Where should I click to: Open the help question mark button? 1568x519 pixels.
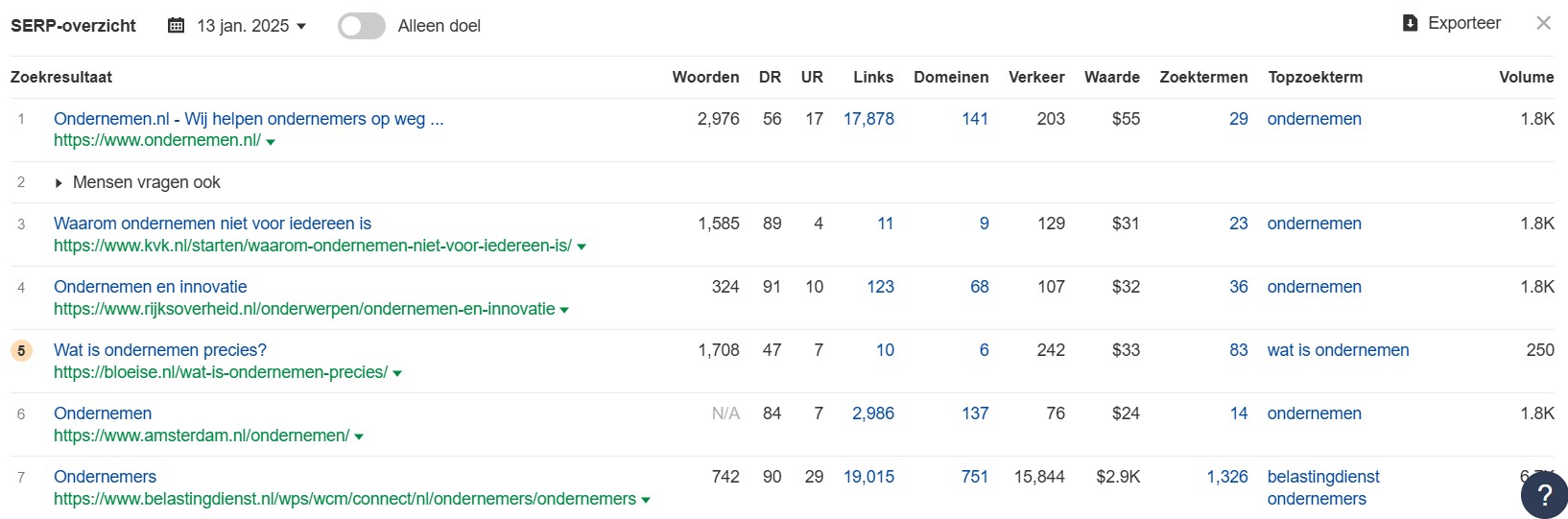(1544, 495)
